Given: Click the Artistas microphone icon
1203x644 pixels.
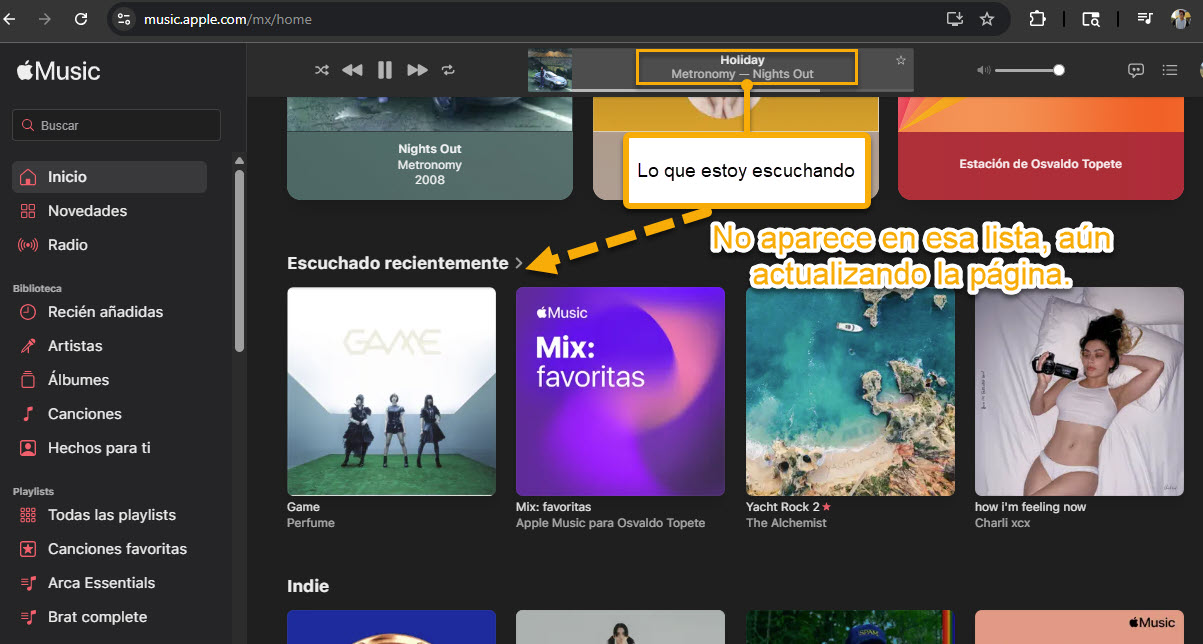Looking at the screenshot, I should coord(28,346).
